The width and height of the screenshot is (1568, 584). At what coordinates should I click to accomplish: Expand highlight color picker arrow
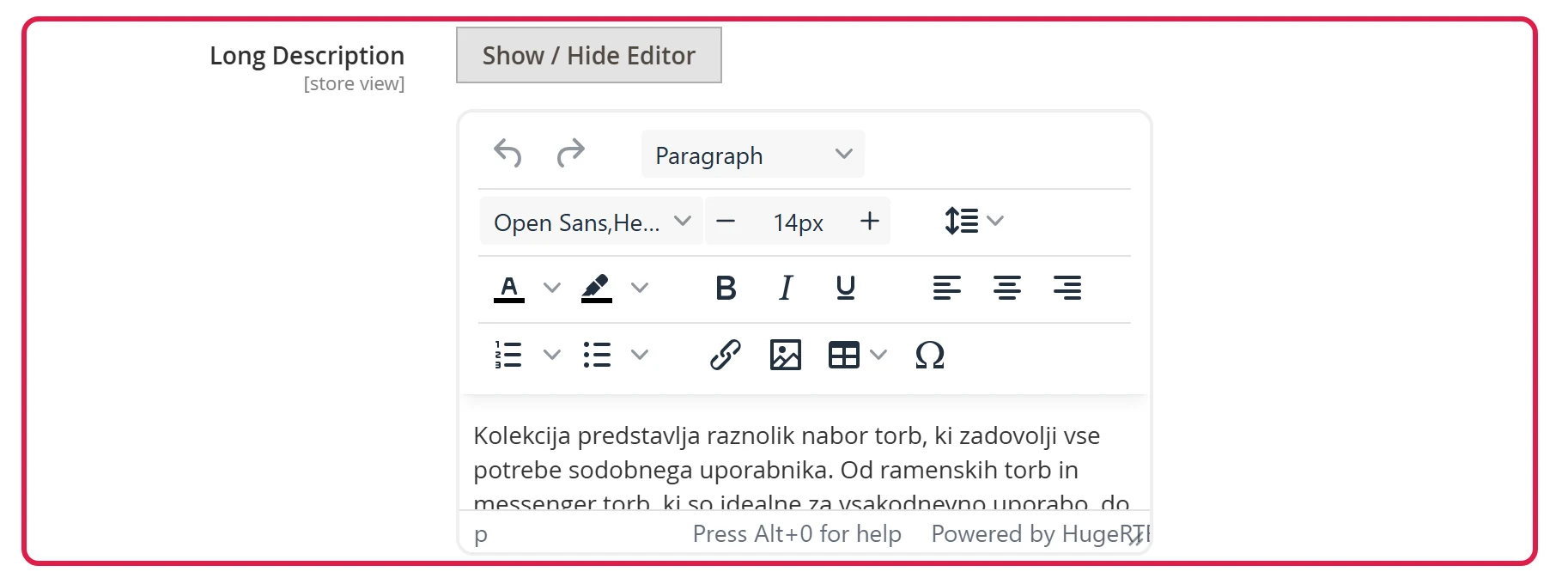(x=640, y=288)
